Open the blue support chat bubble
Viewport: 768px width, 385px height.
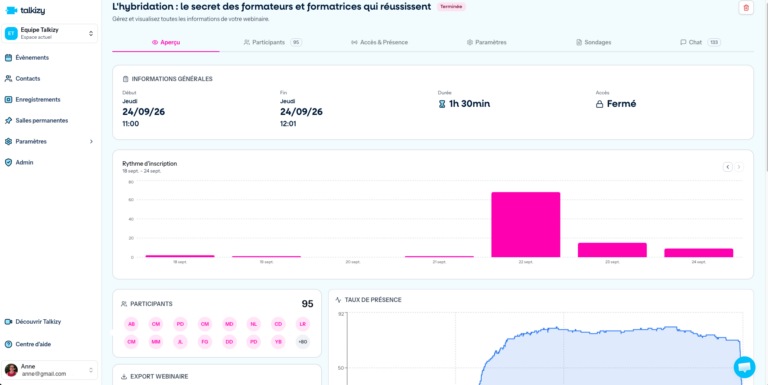[744, 367]
